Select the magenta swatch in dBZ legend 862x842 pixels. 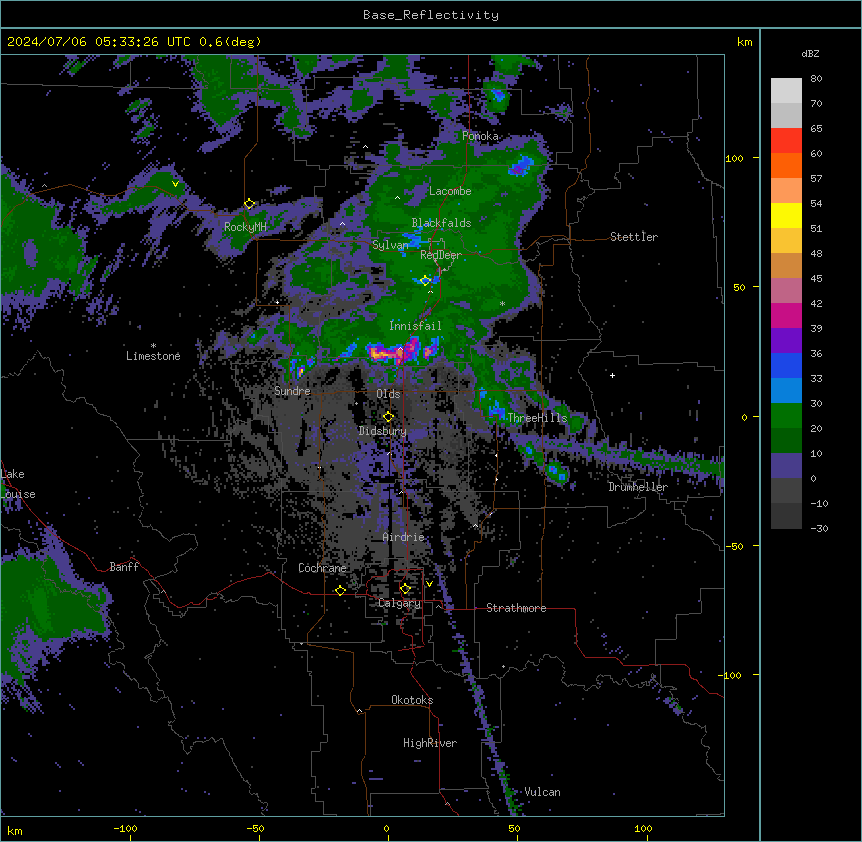[786, 315]
